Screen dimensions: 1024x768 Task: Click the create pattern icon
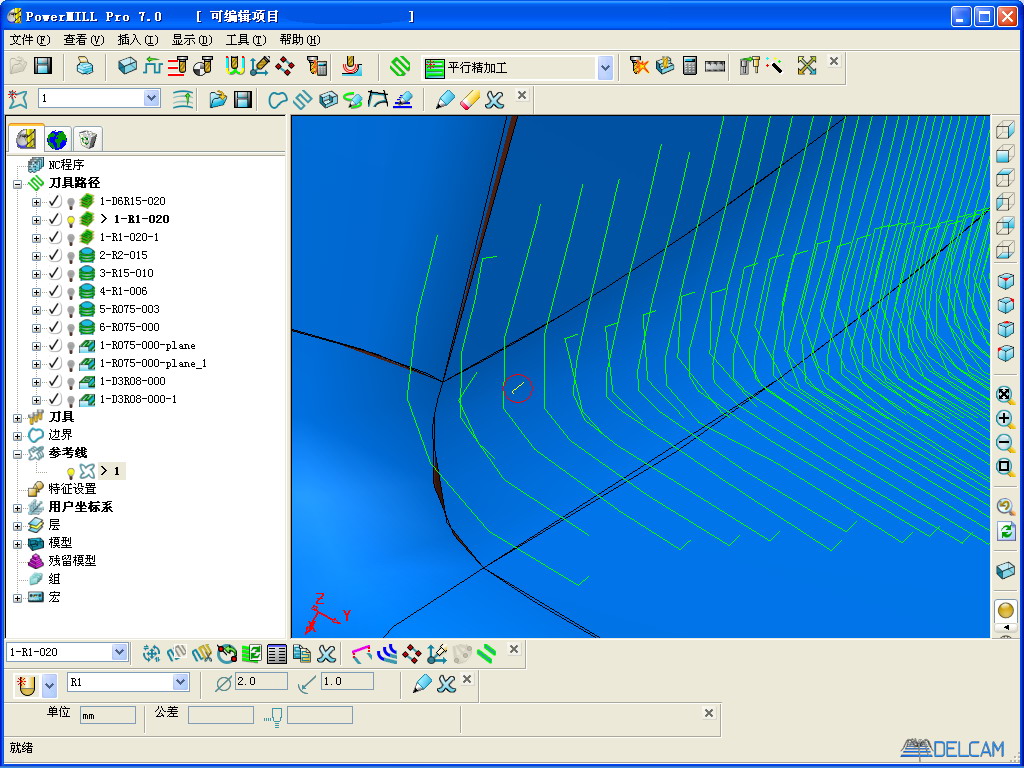click(x=18, y=99)
